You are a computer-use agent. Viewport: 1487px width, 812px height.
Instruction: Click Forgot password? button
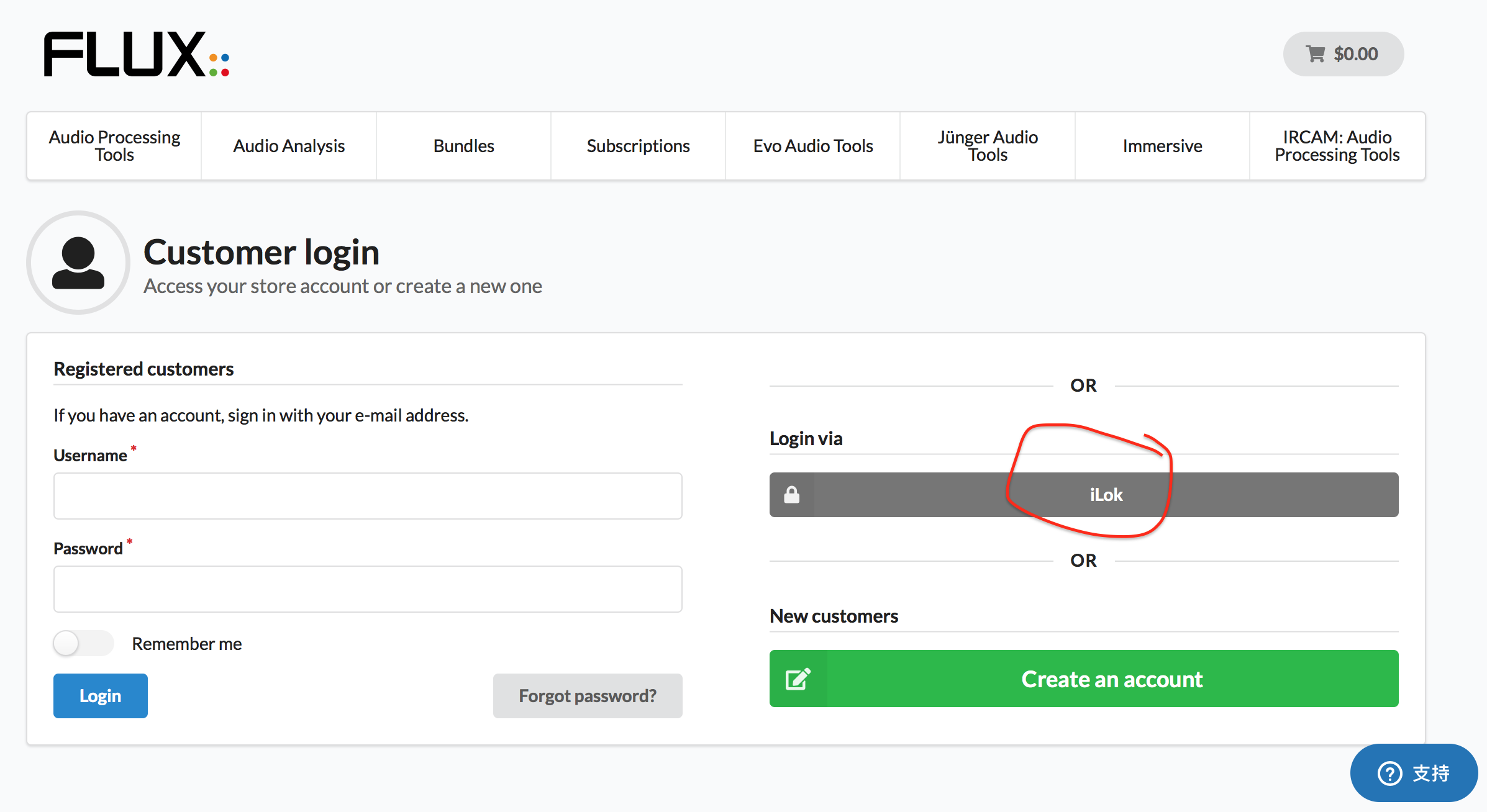(x=588, y=696)
